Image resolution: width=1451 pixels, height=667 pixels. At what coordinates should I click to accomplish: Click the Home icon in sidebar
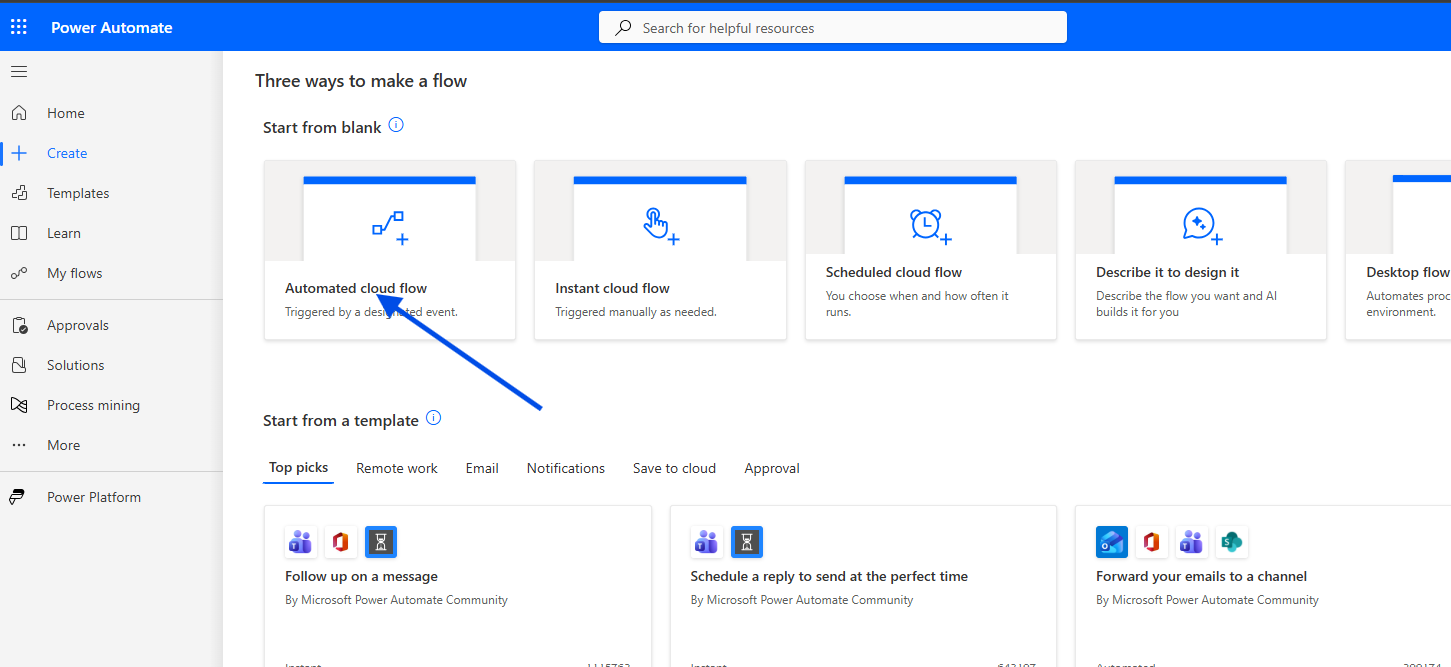point(19,113)
